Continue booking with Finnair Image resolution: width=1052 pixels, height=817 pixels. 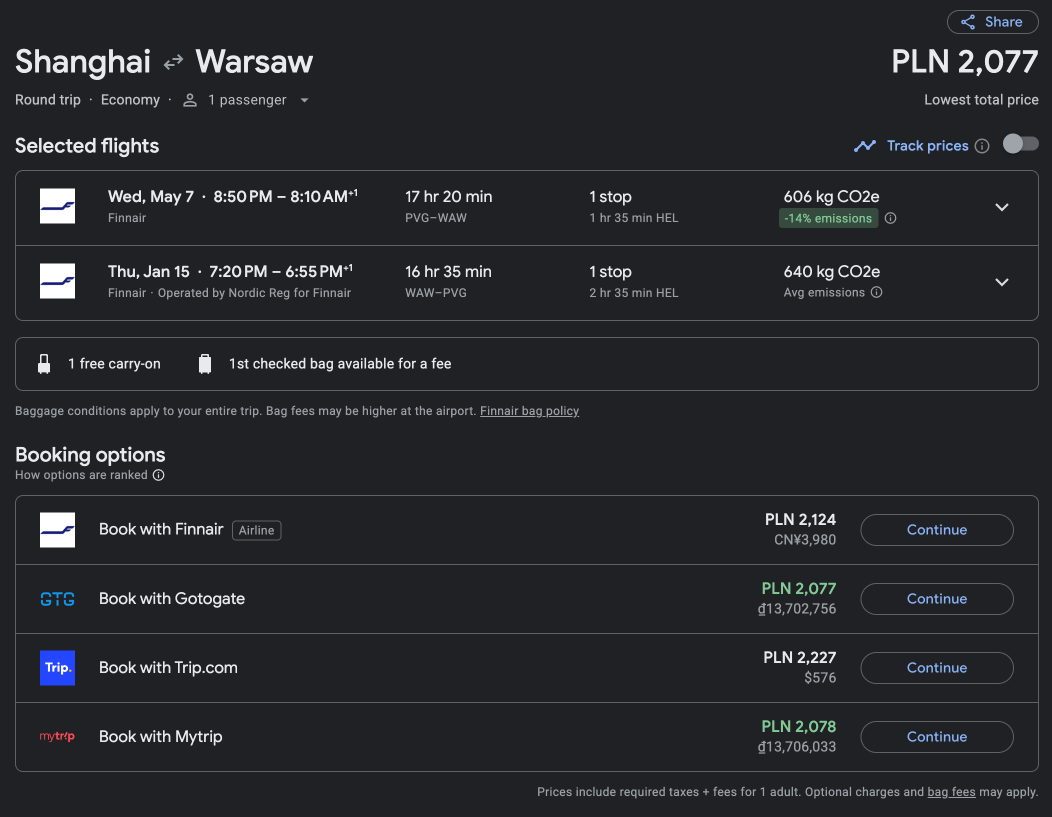pos(937,530)
